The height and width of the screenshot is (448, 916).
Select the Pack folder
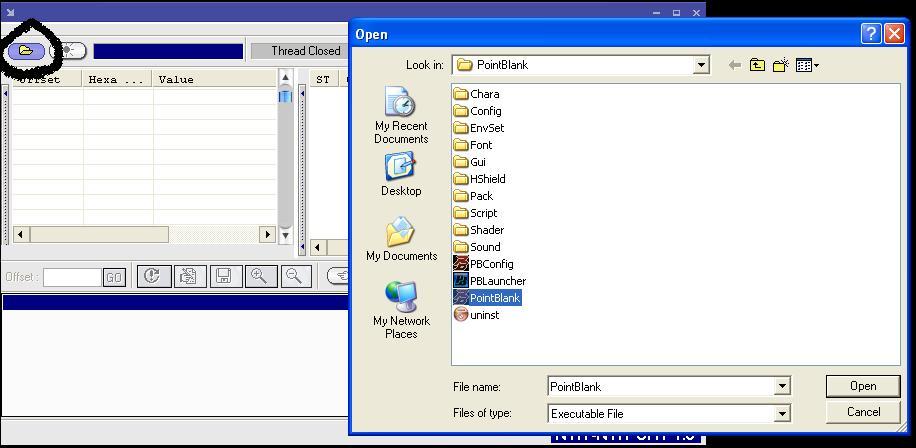click(473, 196)
